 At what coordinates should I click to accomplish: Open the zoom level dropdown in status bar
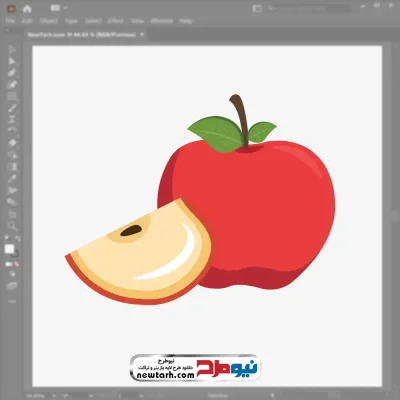pos(40,396)
